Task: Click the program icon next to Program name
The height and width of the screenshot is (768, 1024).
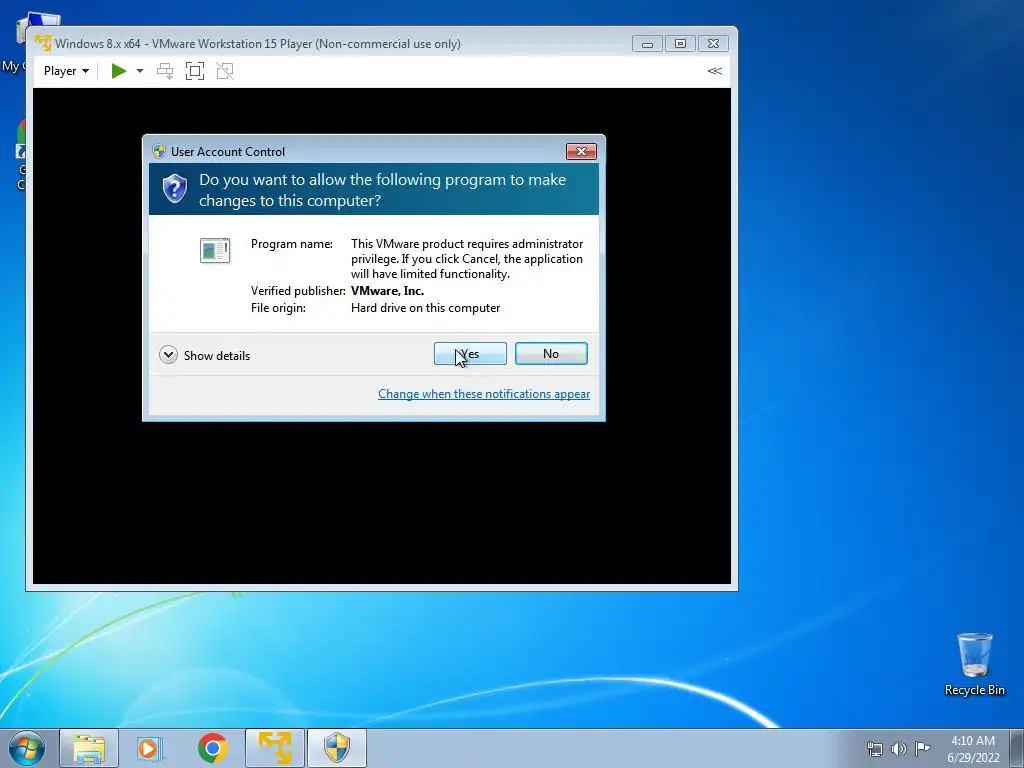Action: click(215, 251)
